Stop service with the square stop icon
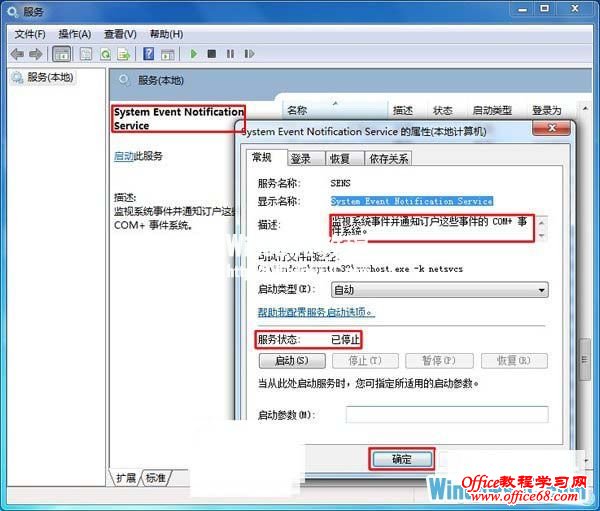600x511 pixels. [x=212, y=54]
